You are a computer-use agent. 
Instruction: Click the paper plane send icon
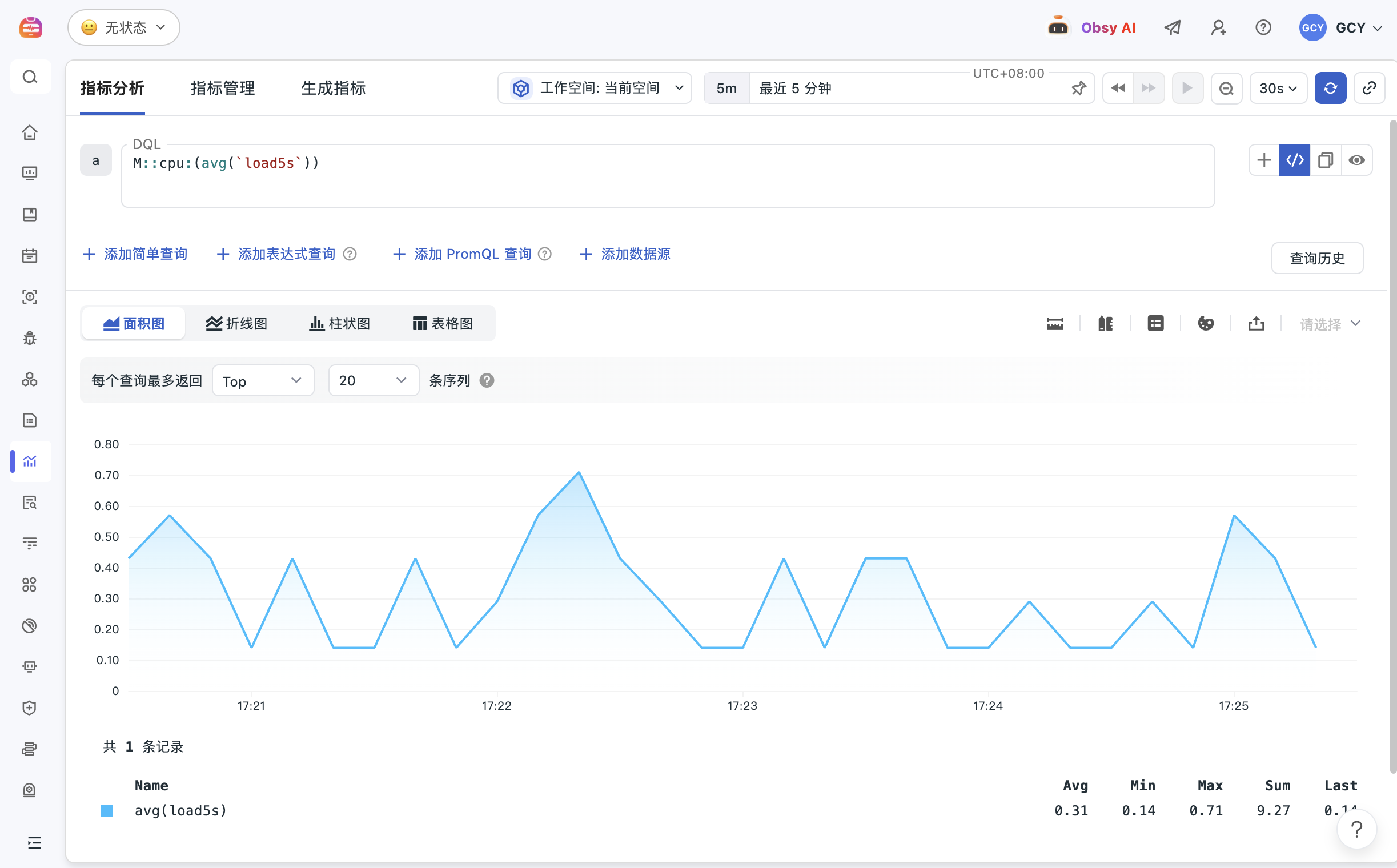[x=1172, y=27]
